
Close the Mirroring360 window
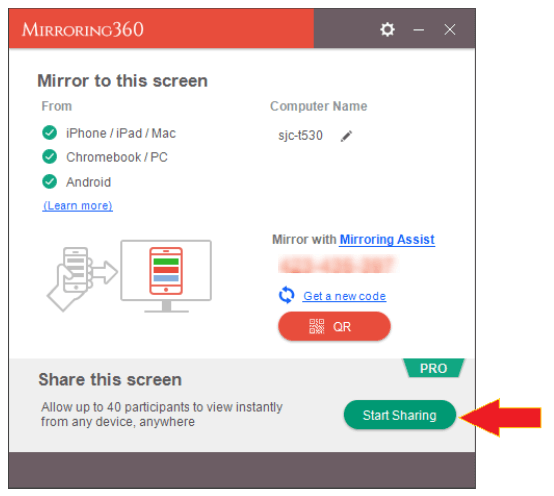point(450,30)
